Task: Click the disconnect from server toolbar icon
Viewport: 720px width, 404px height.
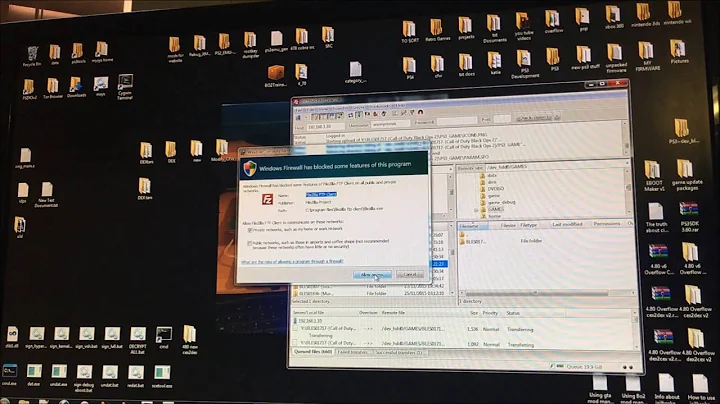Action: (375, 114)
